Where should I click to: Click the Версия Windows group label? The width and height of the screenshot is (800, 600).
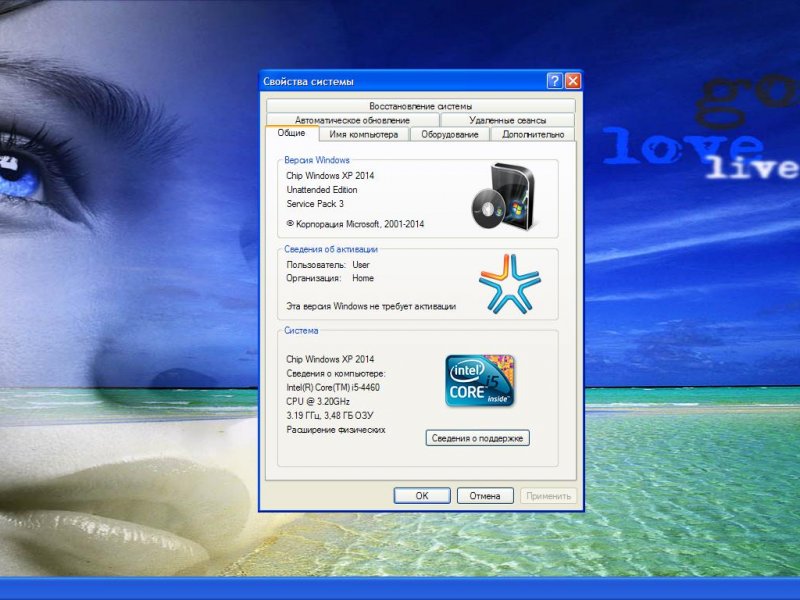point(317,160)
